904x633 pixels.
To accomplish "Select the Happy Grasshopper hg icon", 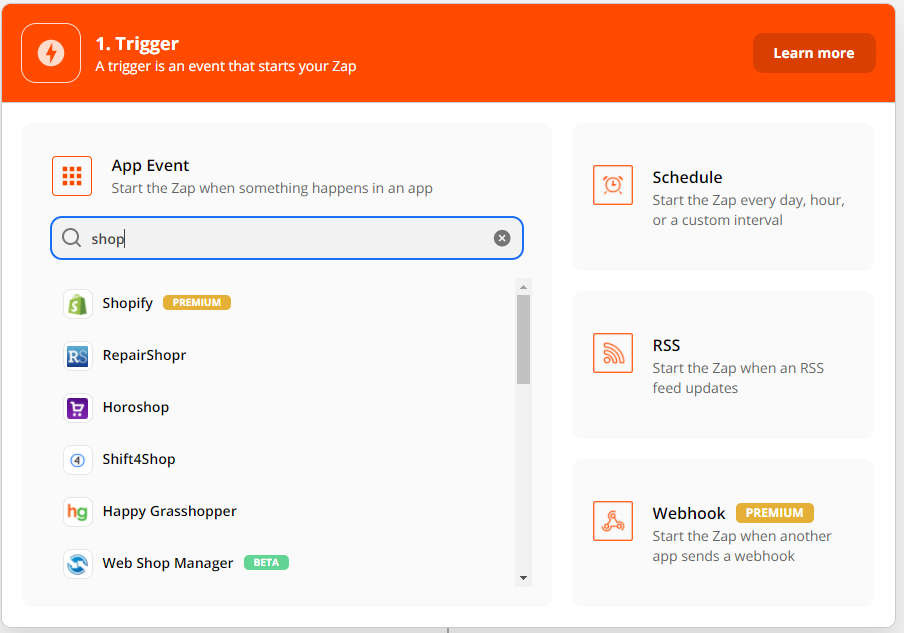I will (78, 512).
